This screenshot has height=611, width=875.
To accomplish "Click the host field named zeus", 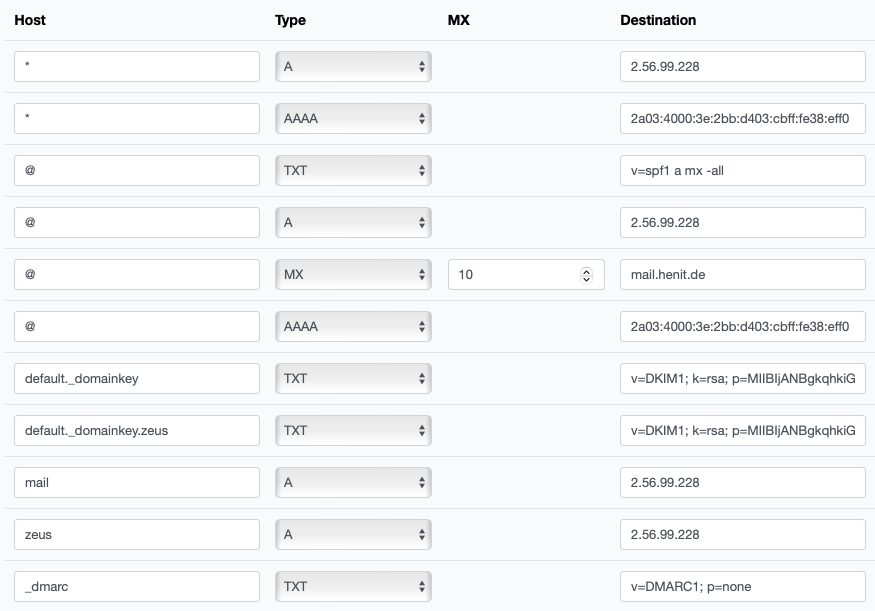I will click(137, 535).
